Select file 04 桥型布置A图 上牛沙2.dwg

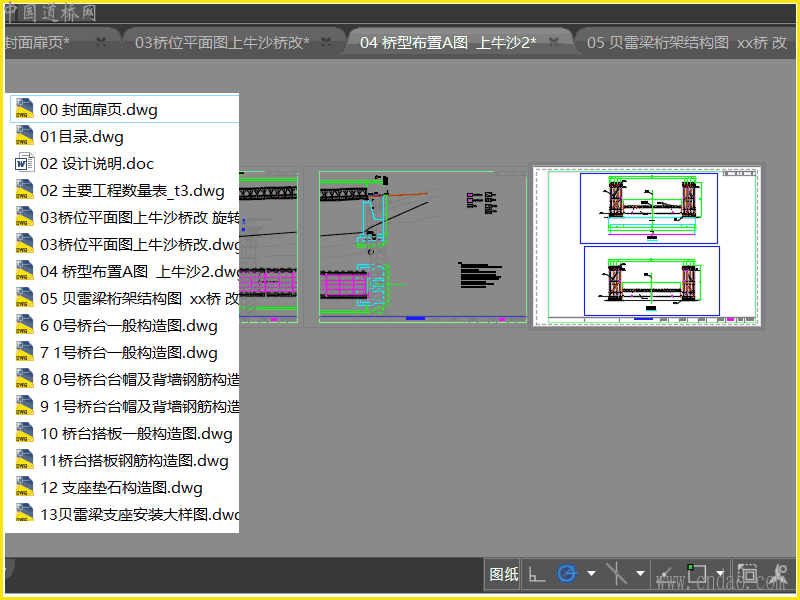tap(124, 272)
